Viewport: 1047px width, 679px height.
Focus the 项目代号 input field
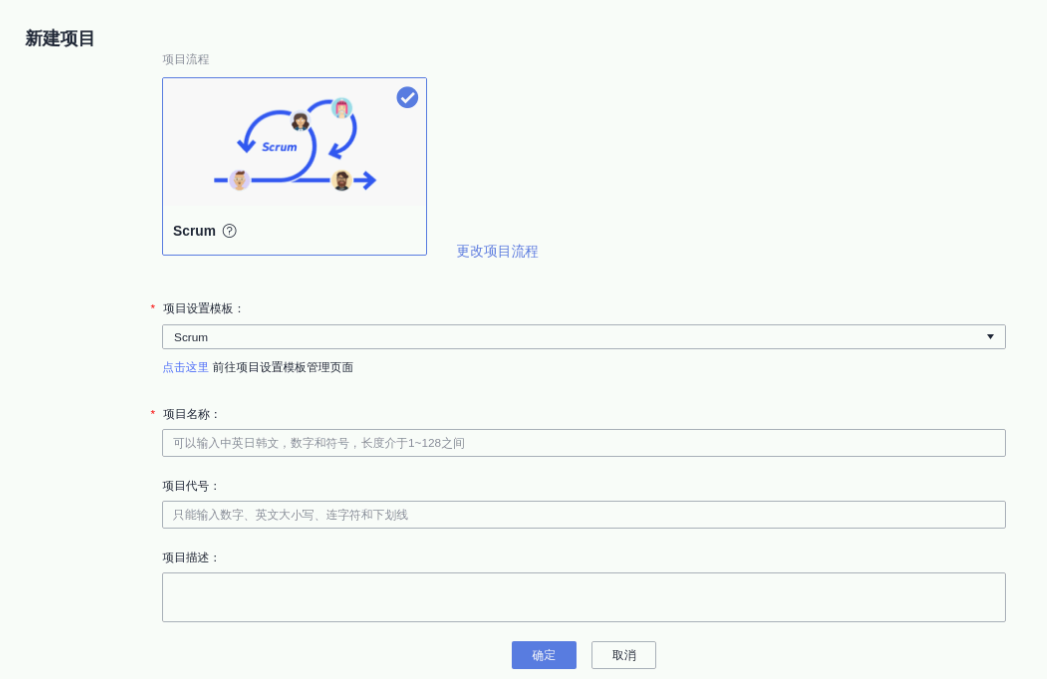pos(583,515)
